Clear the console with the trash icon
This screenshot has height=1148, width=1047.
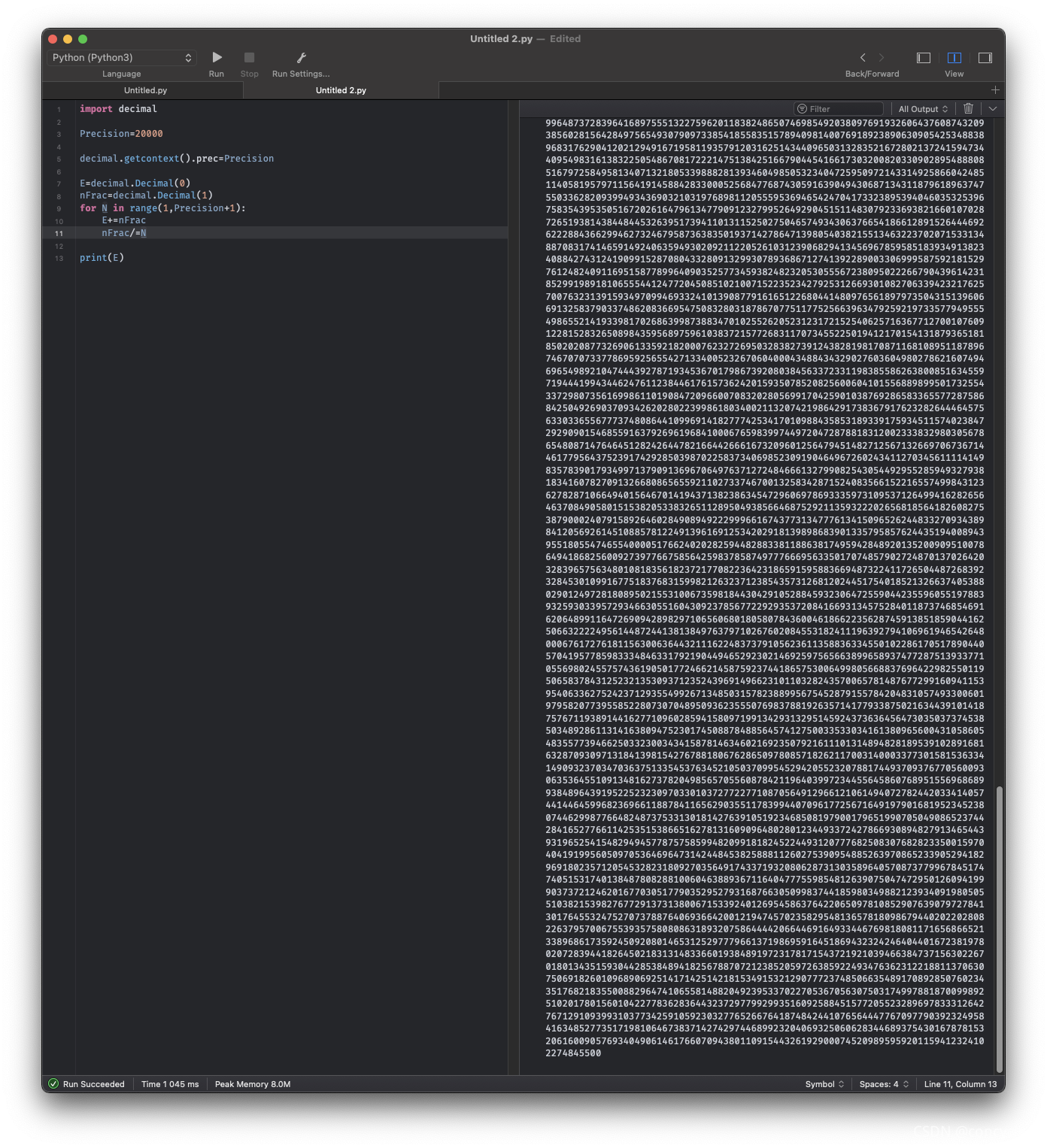coord(968,108)
